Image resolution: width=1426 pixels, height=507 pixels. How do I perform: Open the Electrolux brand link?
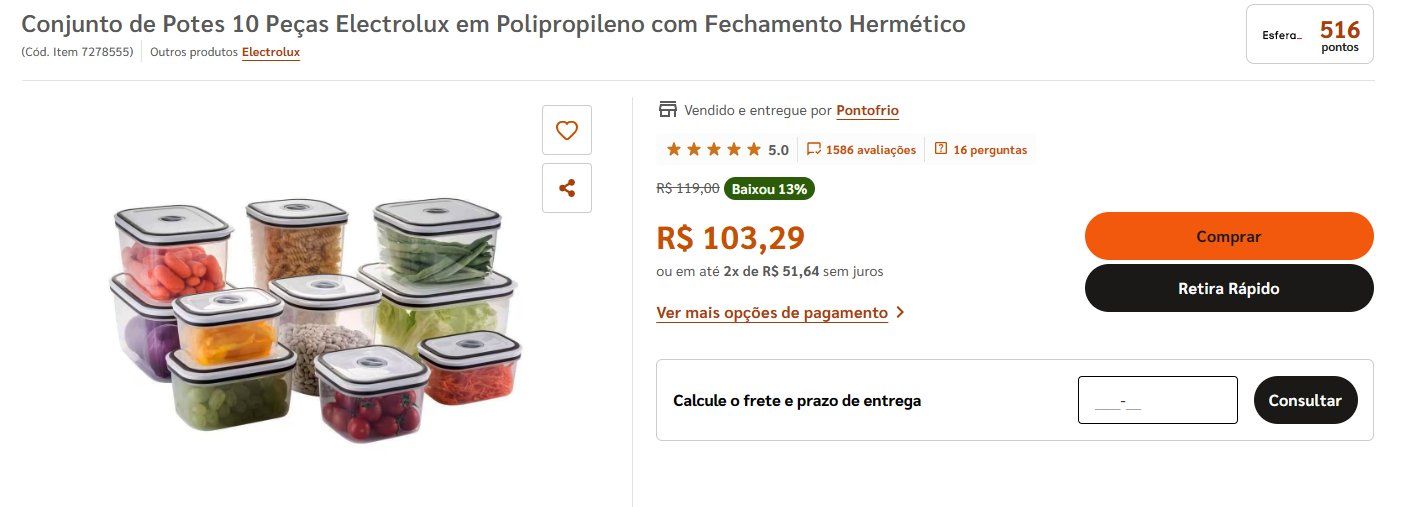(271, 52)
